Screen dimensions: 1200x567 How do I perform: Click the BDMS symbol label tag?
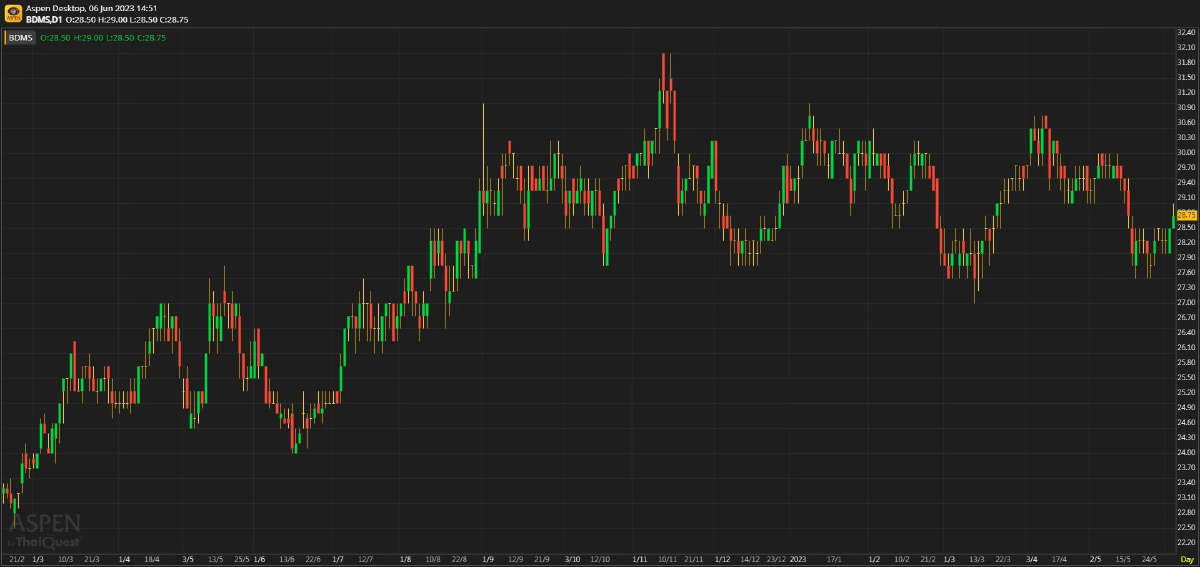21,38
